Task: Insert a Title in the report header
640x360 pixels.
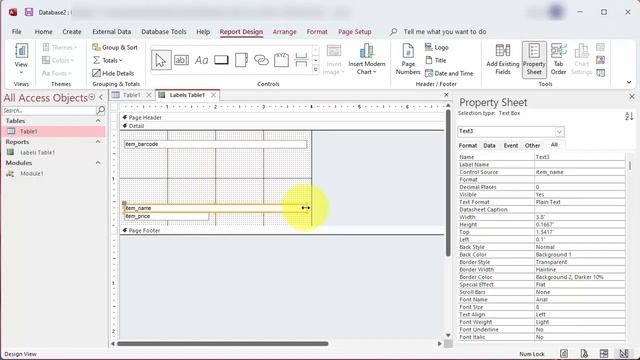Action: pyautogui.click(x=436, y=60)
